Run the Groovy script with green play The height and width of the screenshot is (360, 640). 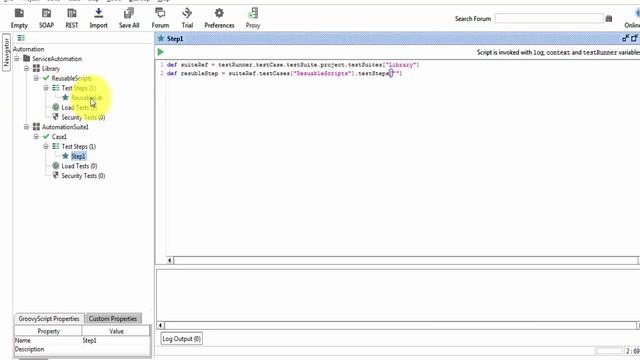point(160,52)
